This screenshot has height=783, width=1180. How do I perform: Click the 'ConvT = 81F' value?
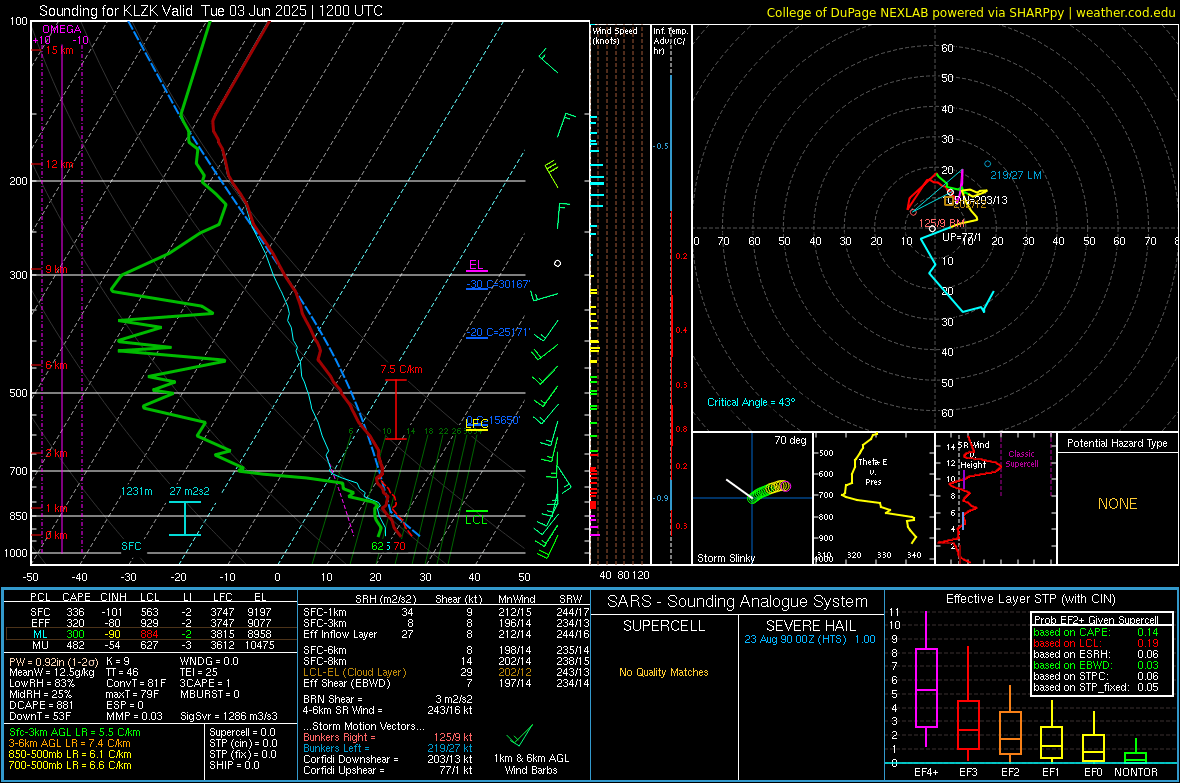click(x=135, y=683)
